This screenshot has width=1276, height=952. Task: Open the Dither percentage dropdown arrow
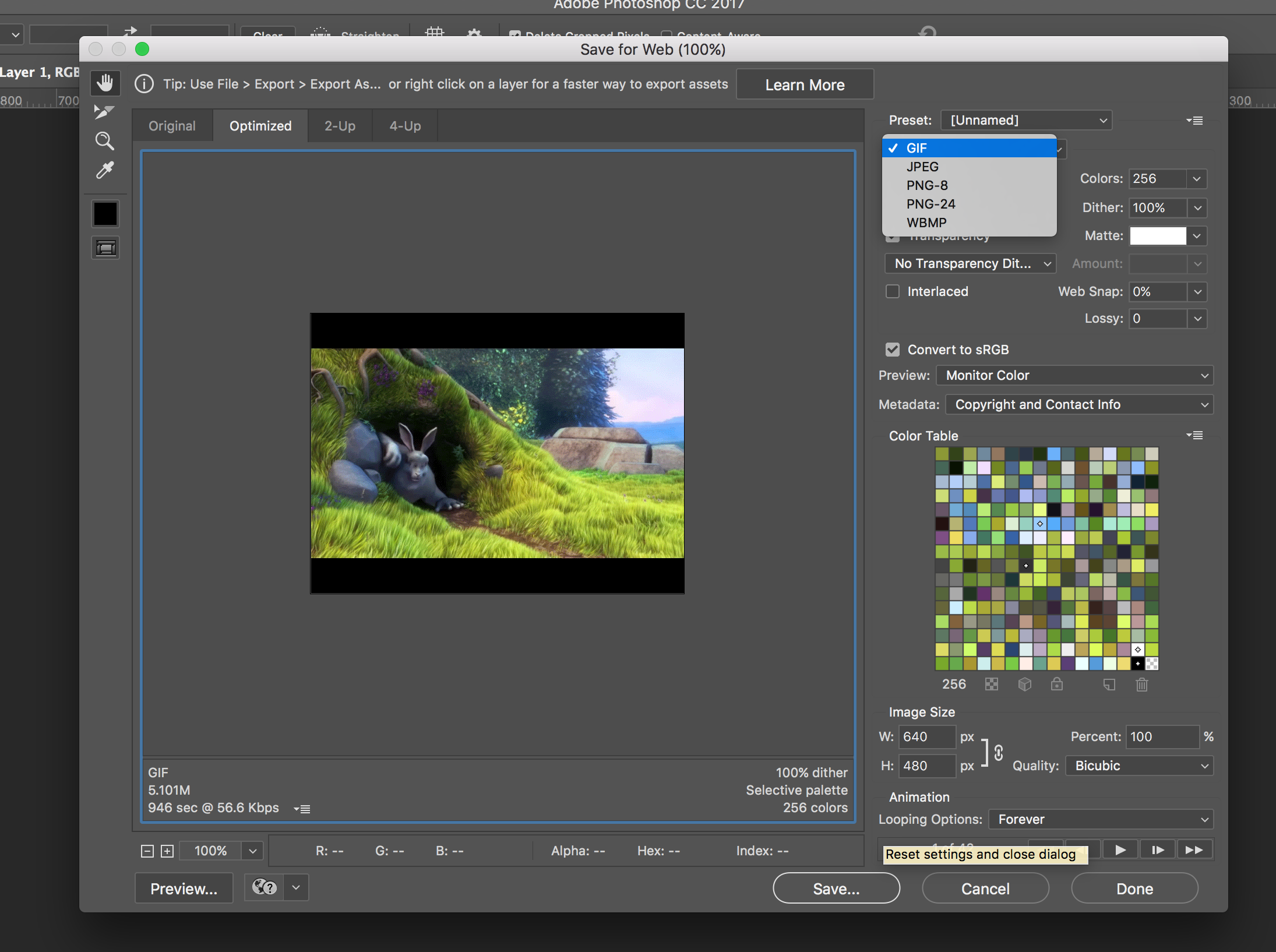click(1197, 208)
